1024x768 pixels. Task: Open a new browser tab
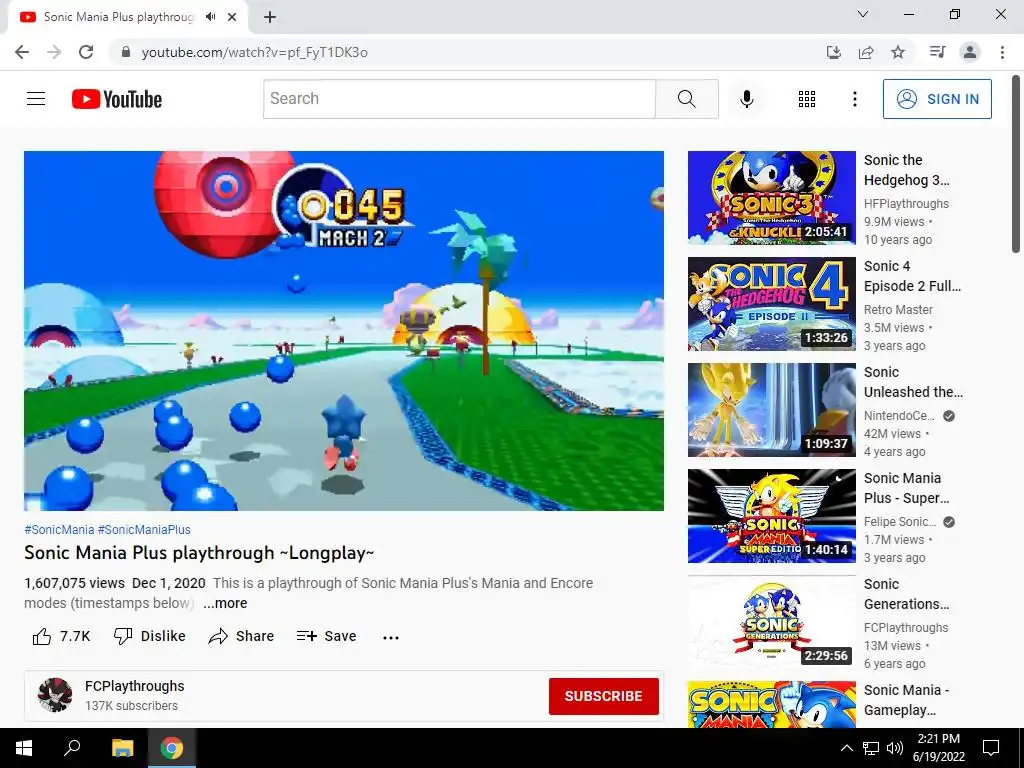point(270,17)
